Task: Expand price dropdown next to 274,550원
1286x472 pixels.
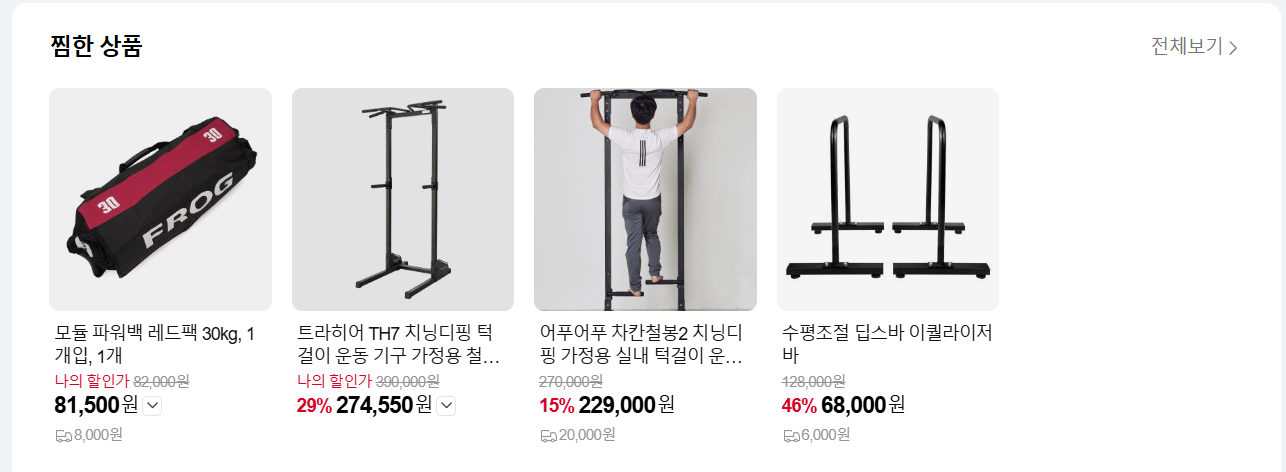Action: 447,405
